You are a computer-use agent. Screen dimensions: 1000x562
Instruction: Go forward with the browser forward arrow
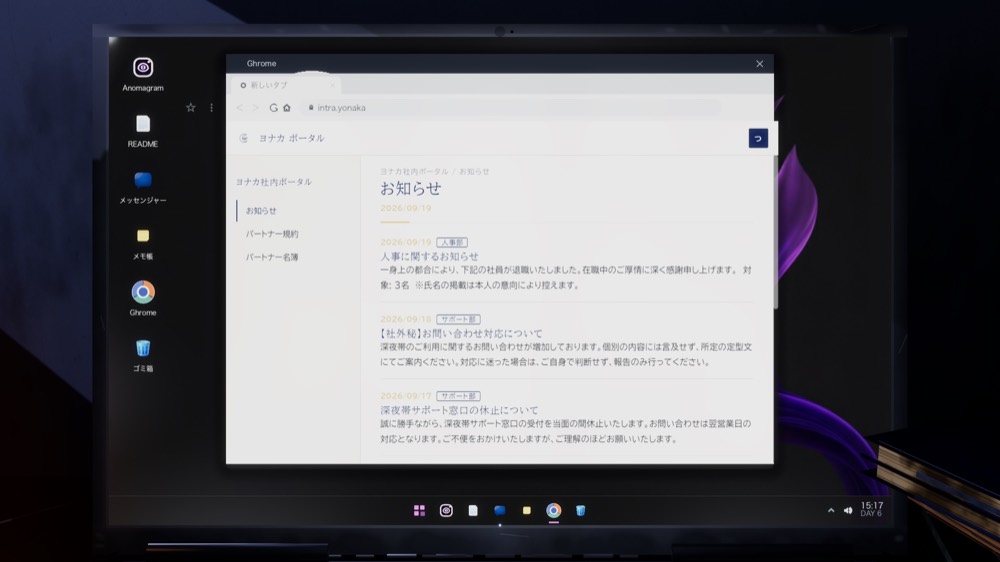pos(255,108)
